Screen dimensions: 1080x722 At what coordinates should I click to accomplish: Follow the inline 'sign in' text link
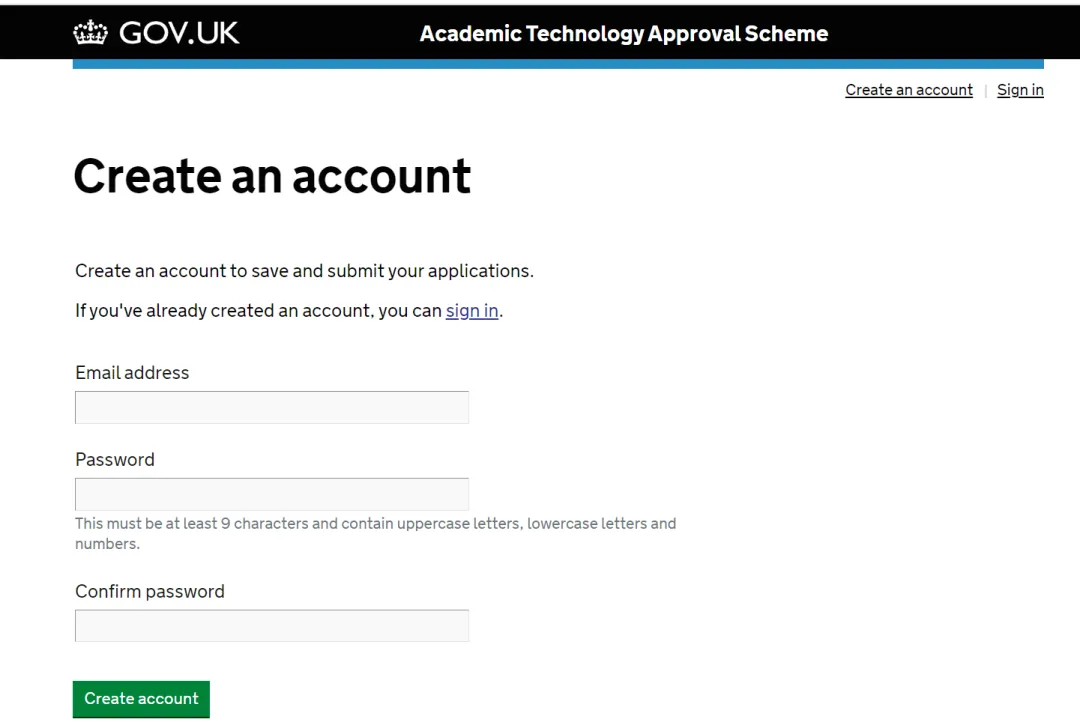click(472, 311)
